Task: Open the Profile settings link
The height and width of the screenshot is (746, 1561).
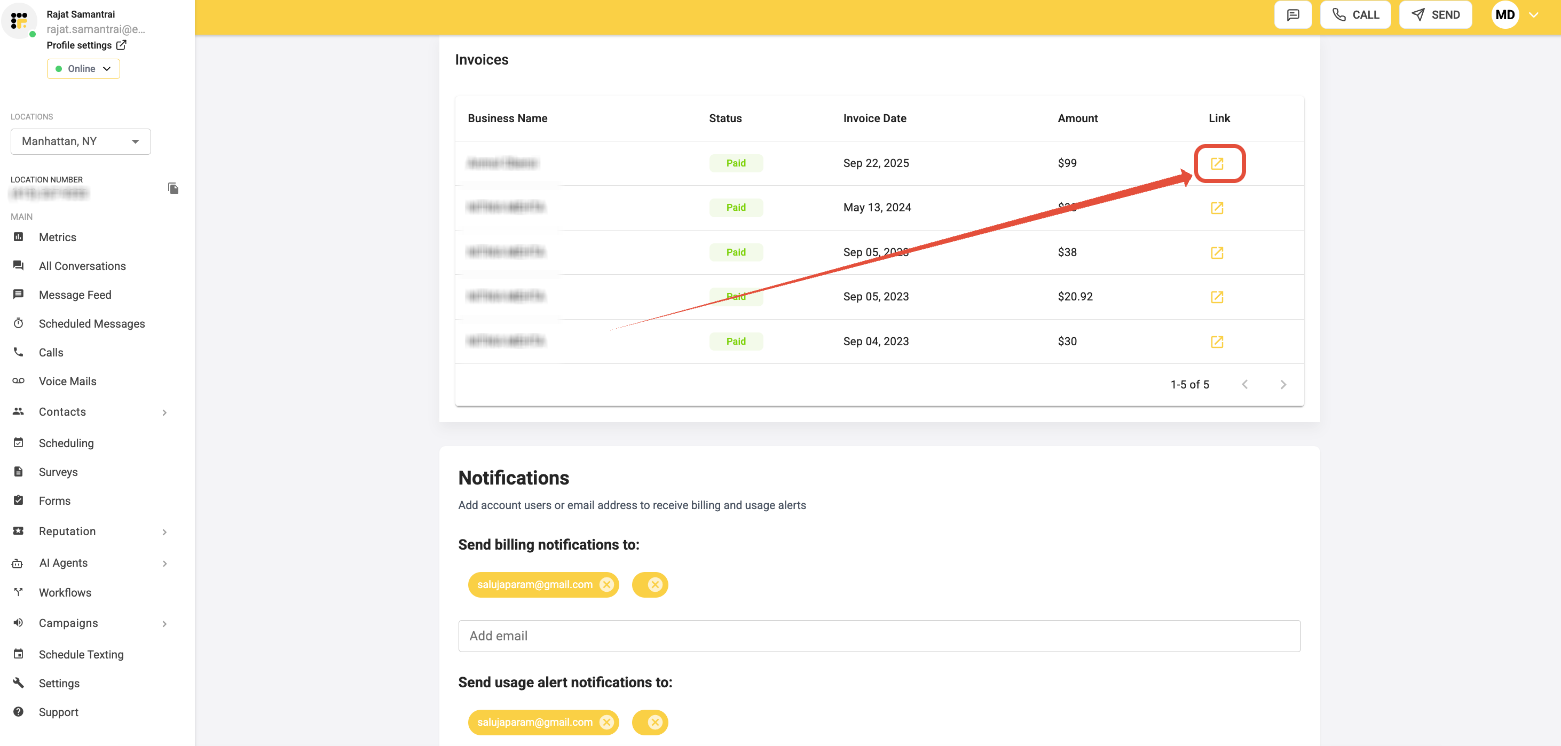Action: (86, 45)
